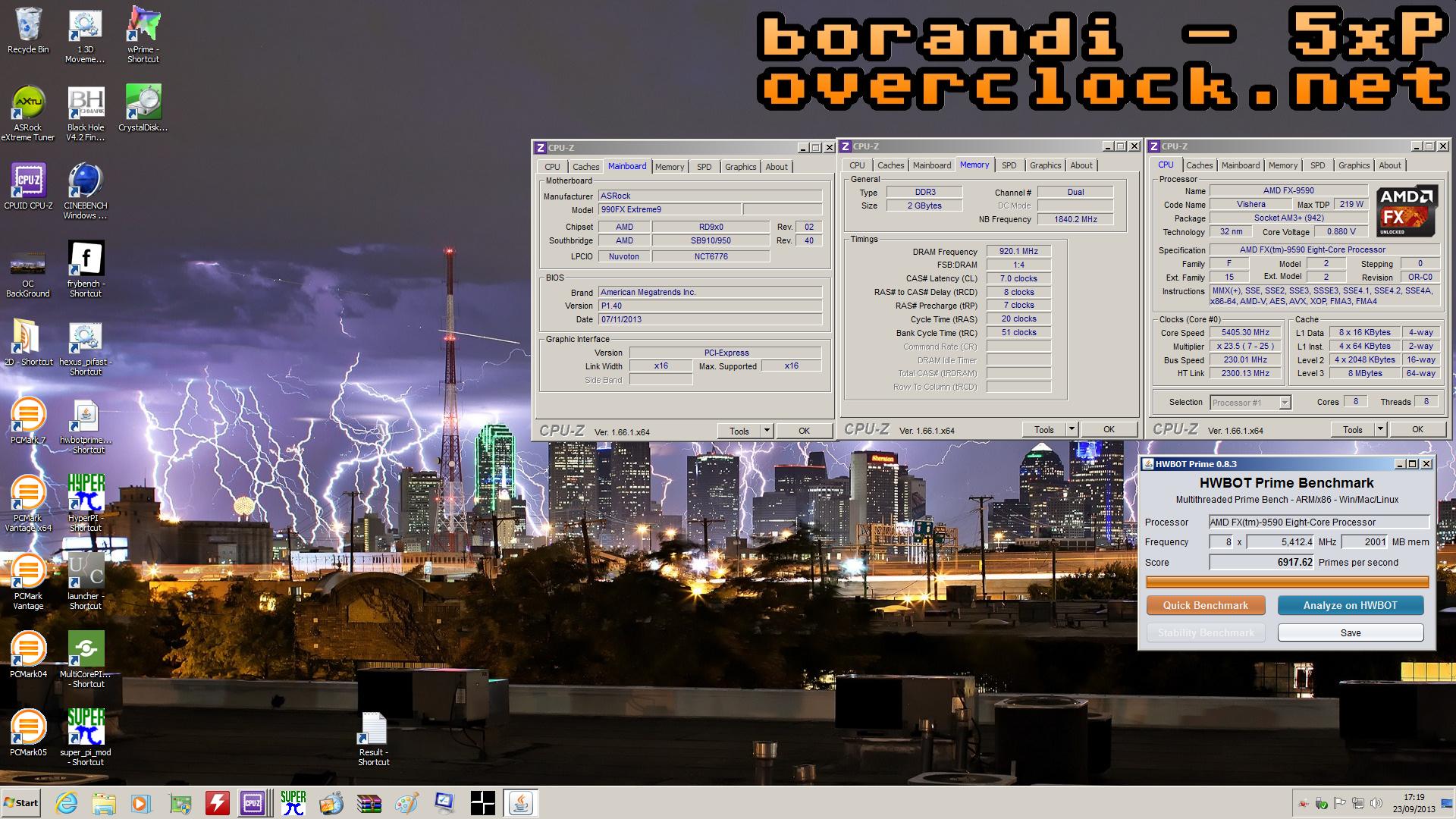Launch PCMark04 desktop icon
1456x819 pixels.
pos(28,655)
